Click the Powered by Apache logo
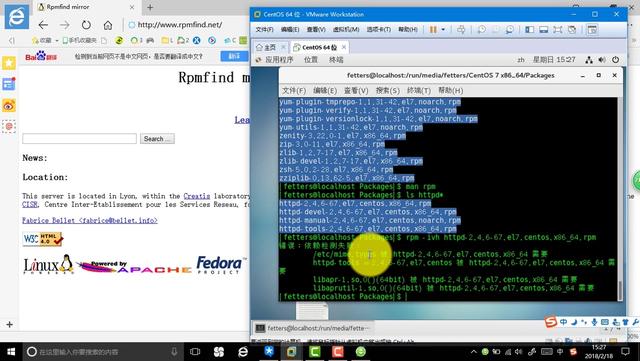The width and height of the screenshot is (640, 361). (x=134, y=267)
